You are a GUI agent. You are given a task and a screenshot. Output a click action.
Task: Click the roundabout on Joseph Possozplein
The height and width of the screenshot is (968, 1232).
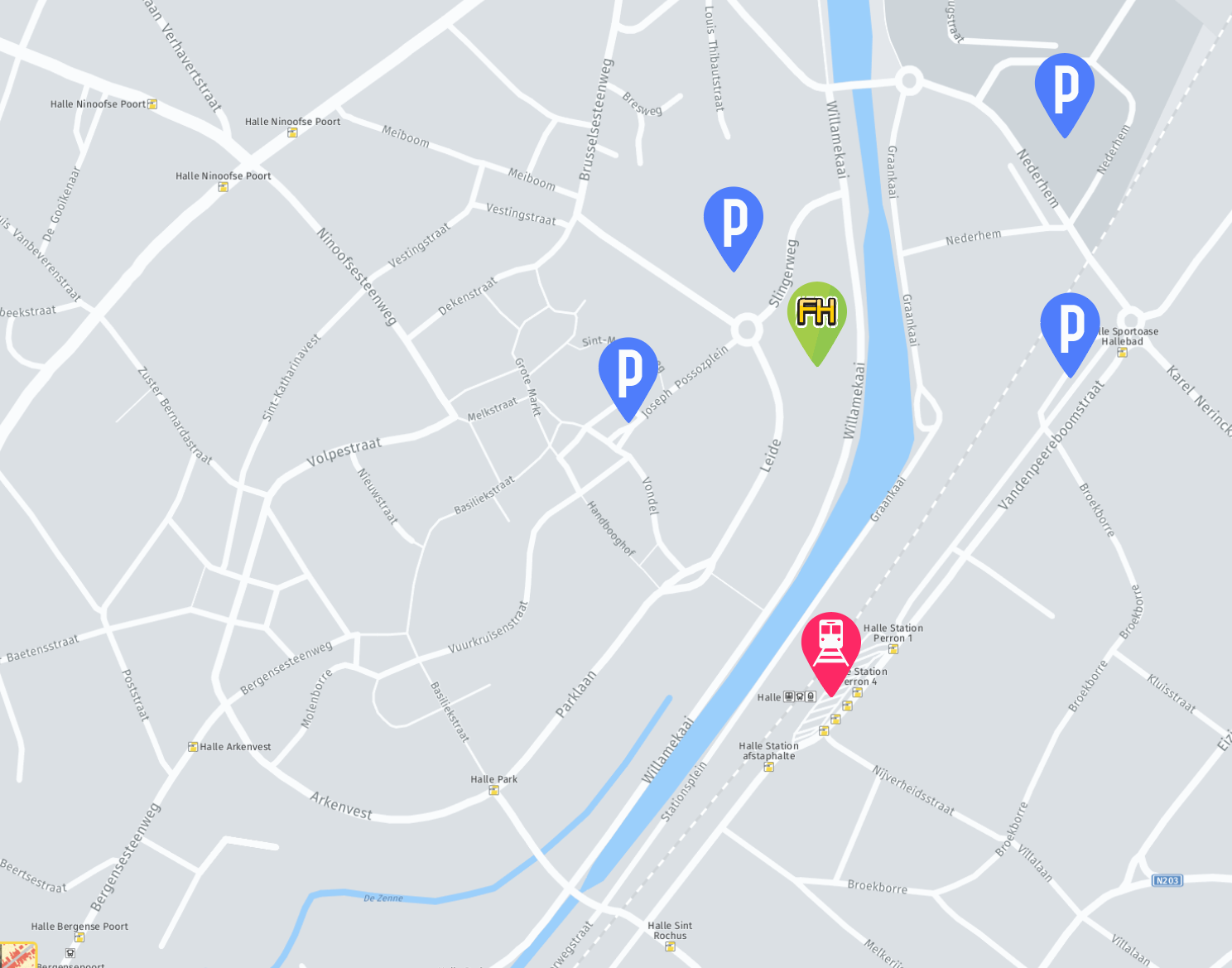(747, 330)
